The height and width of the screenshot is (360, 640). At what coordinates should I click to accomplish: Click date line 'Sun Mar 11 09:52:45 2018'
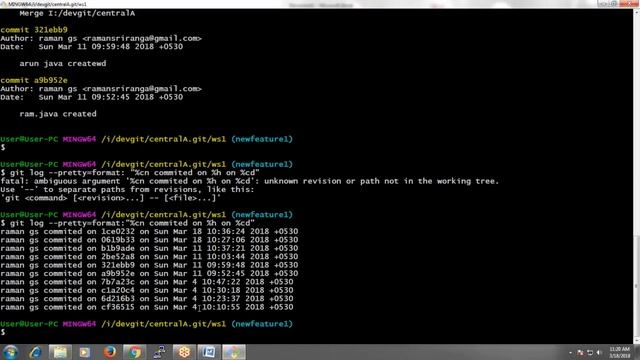[x=92, y=97]
